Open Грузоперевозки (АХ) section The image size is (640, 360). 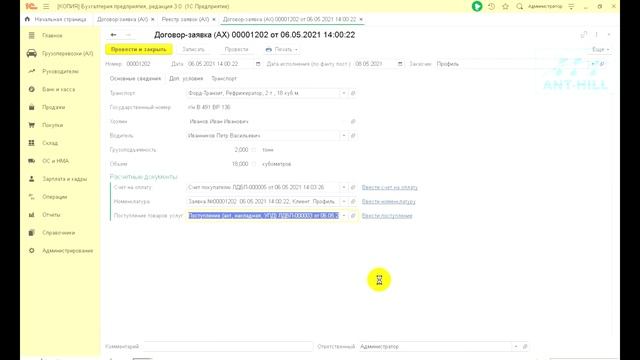(60, 53)
